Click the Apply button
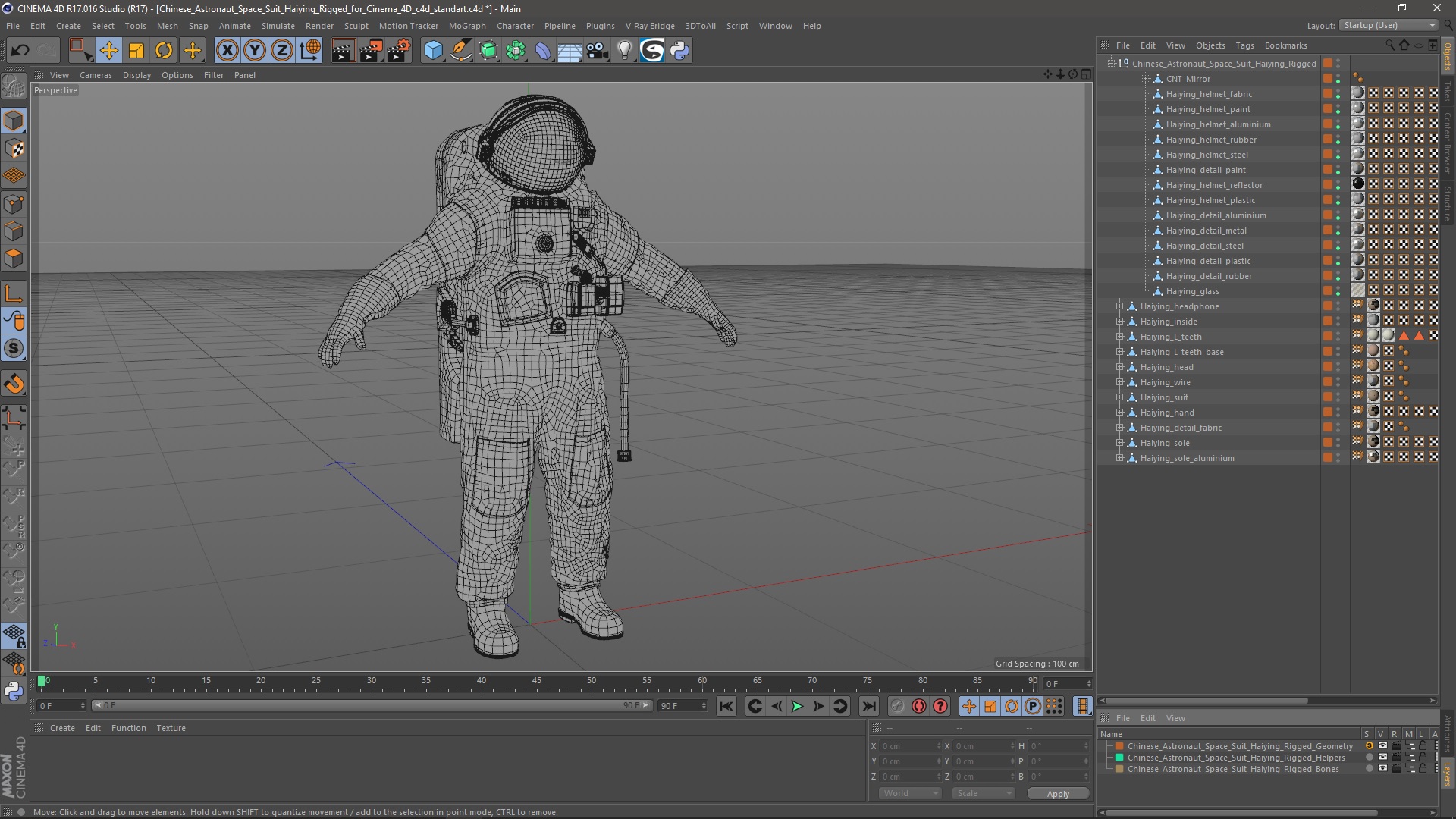This screenshot has width=1456, height=819. (1058, 794)
